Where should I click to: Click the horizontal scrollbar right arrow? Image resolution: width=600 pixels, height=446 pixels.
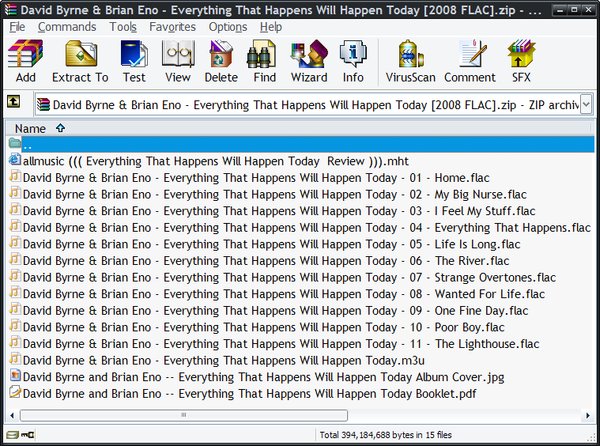tap(588, 415)
